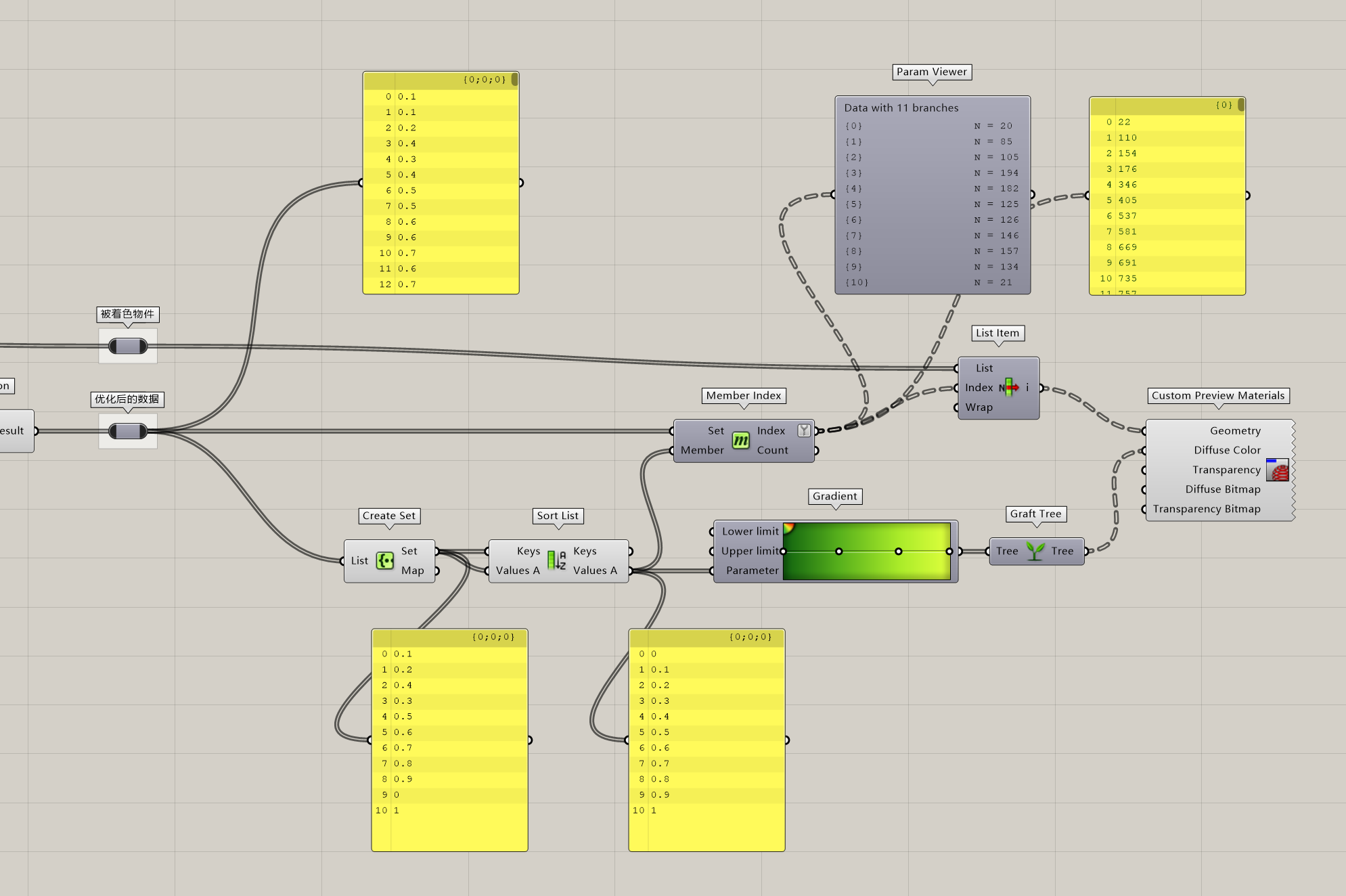1346x896 pixels.
Task: Click the Index input on List Item
Action: (979, 388)
